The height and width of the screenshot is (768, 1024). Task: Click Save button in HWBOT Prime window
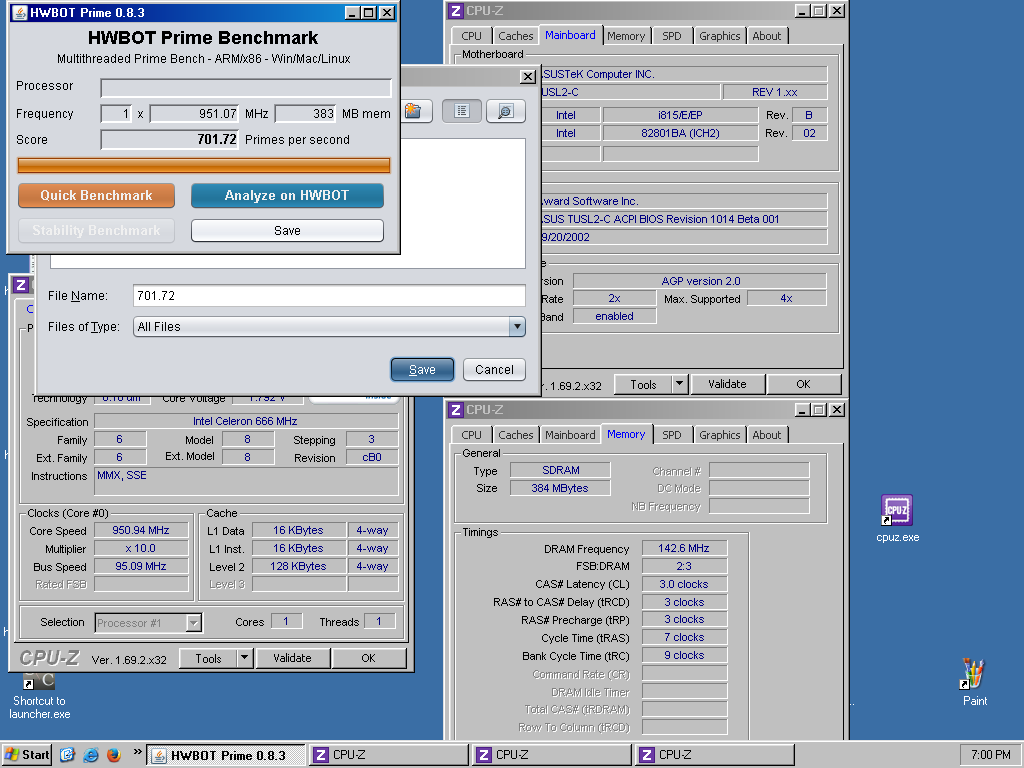pos(287,231)
